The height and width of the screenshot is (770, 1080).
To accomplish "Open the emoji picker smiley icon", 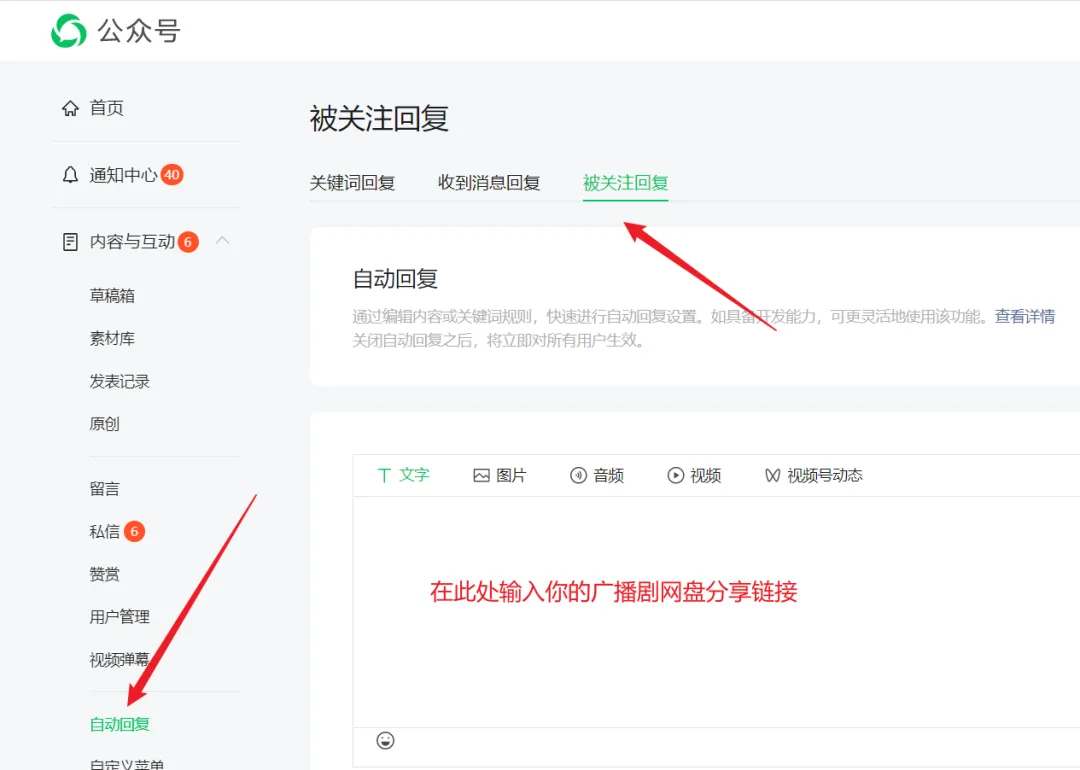I will pyautogui.click(x=385, y=740).
